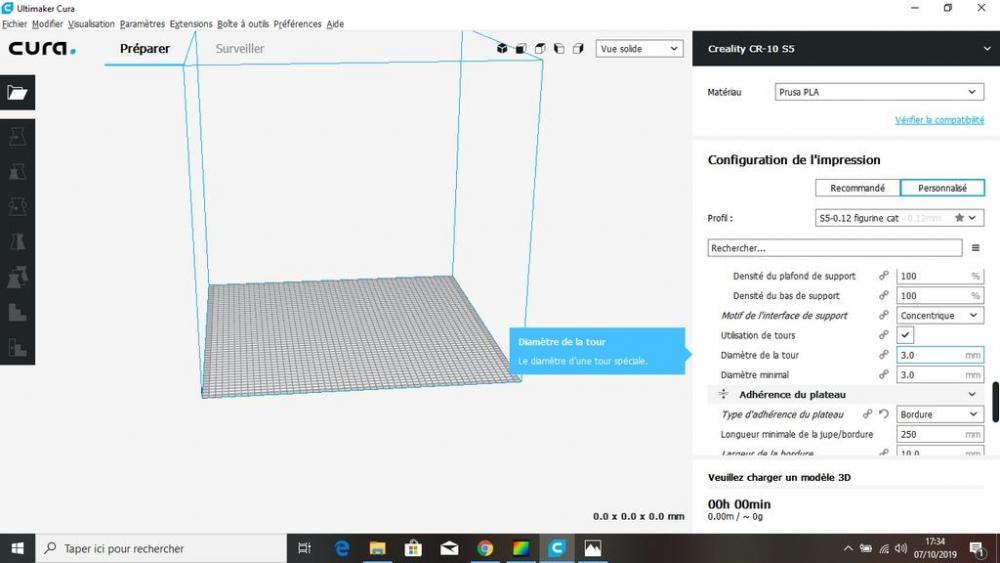Click the last sidebar tool icon

[17, 347]
